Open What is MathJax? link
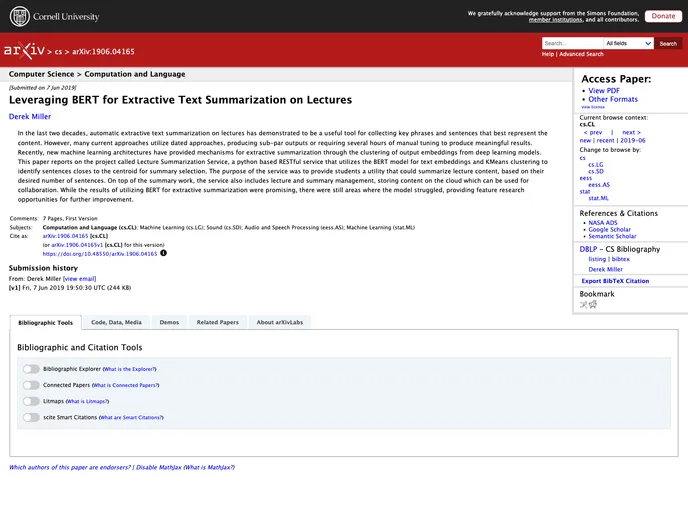This screenshot has height=512, width=688. click(x=209, y=467)
